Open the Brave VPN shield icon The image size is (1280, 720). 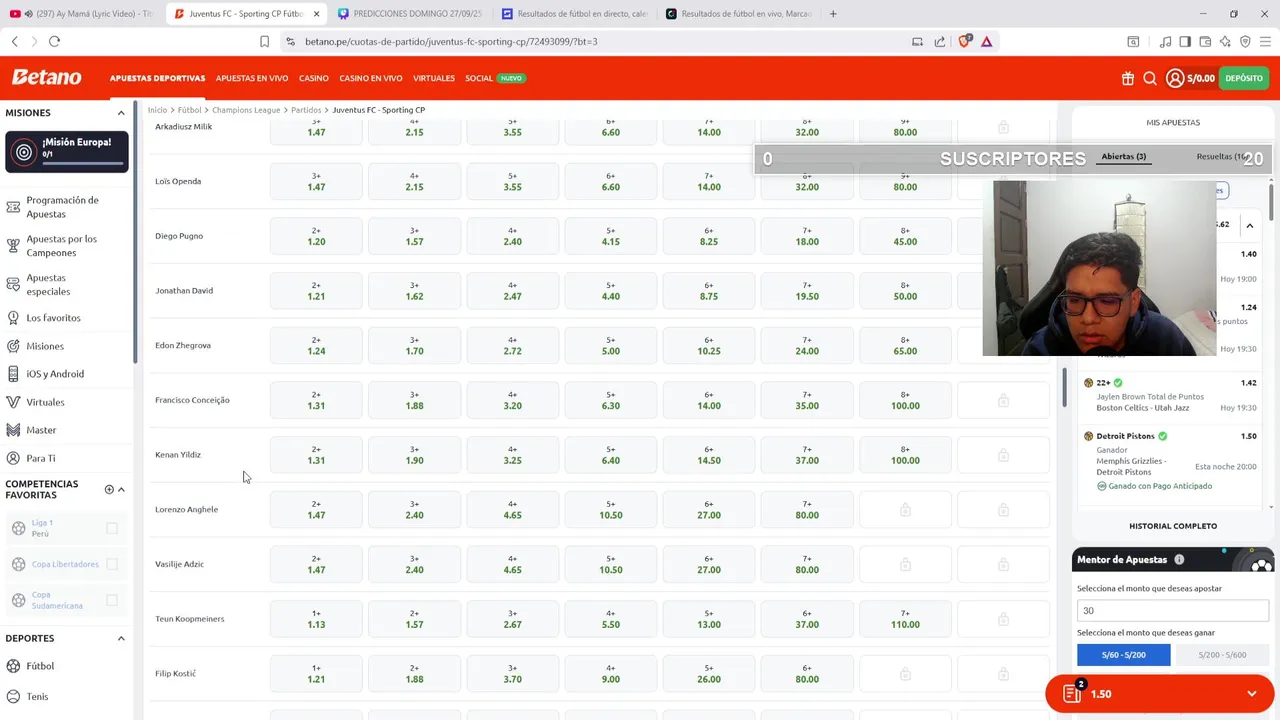1245,41
